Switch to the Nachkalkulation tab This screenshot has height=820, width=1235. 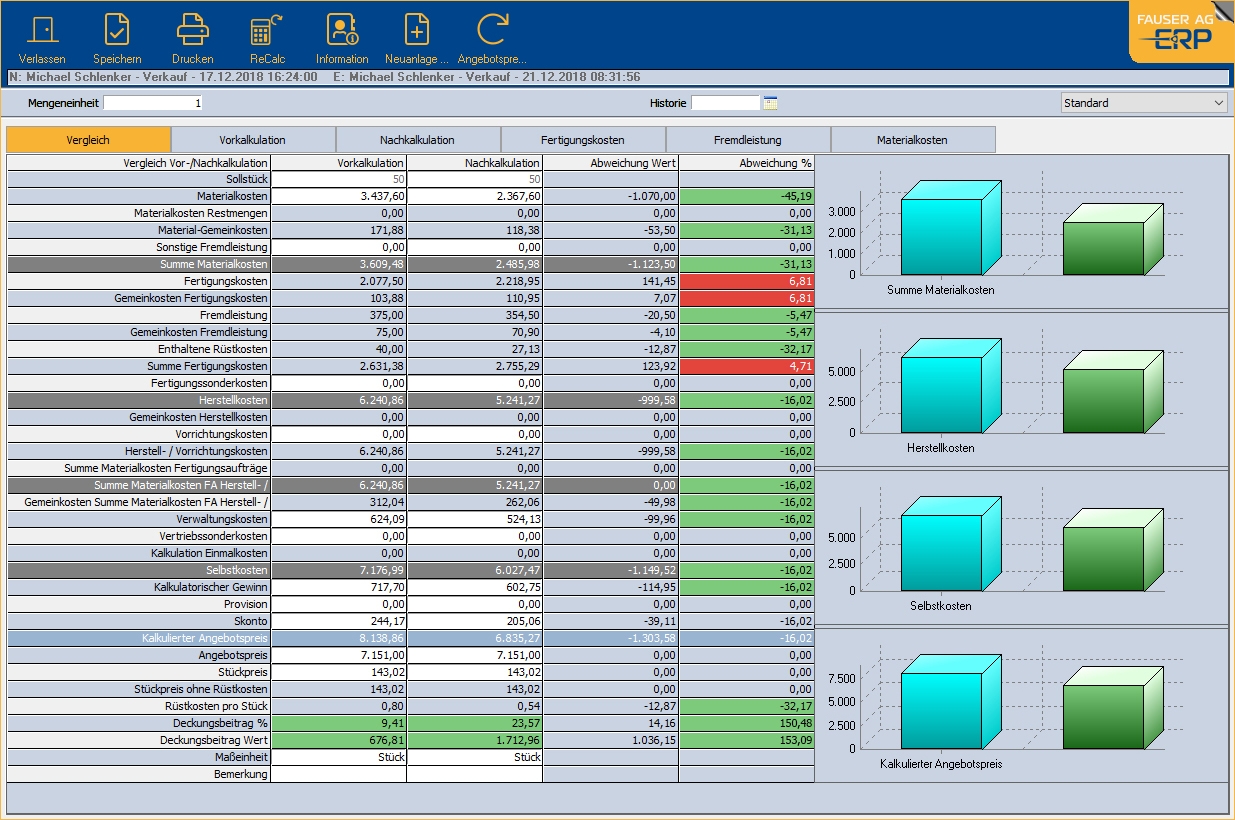click(418, 140)
